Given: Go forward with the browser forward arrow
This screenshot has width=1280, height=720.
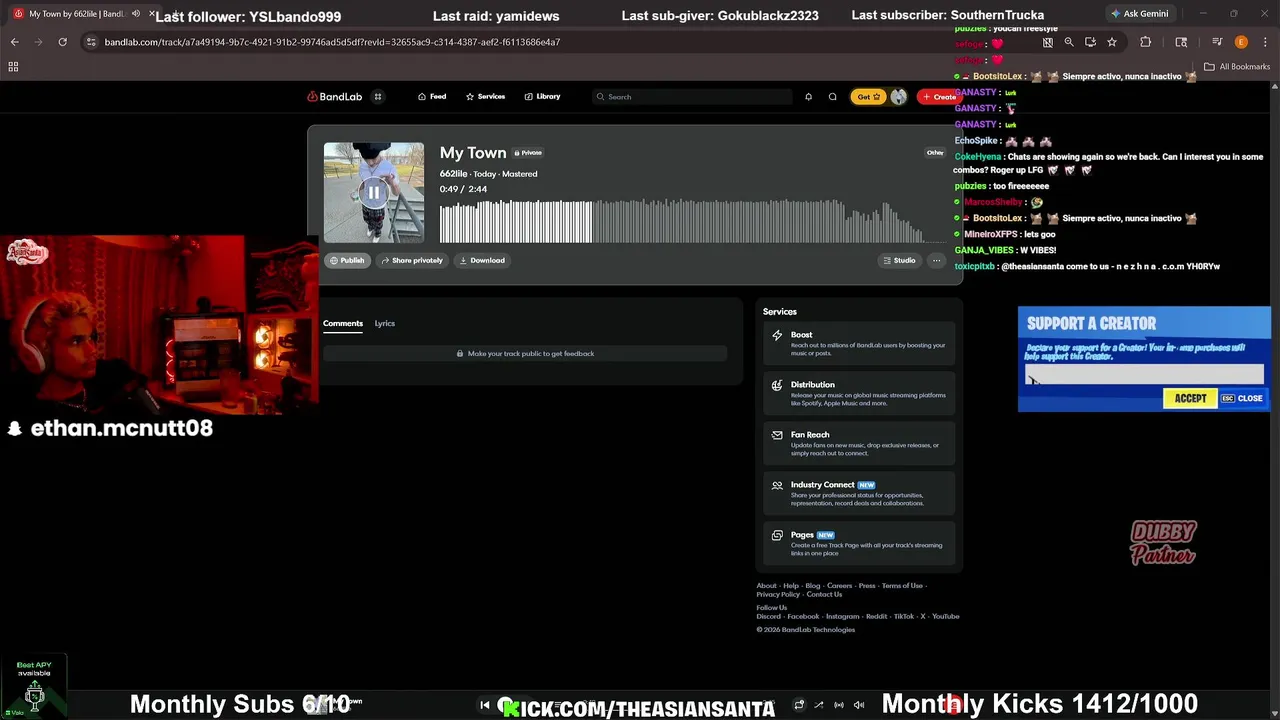Looking at the screenshot, I should 38,42.
